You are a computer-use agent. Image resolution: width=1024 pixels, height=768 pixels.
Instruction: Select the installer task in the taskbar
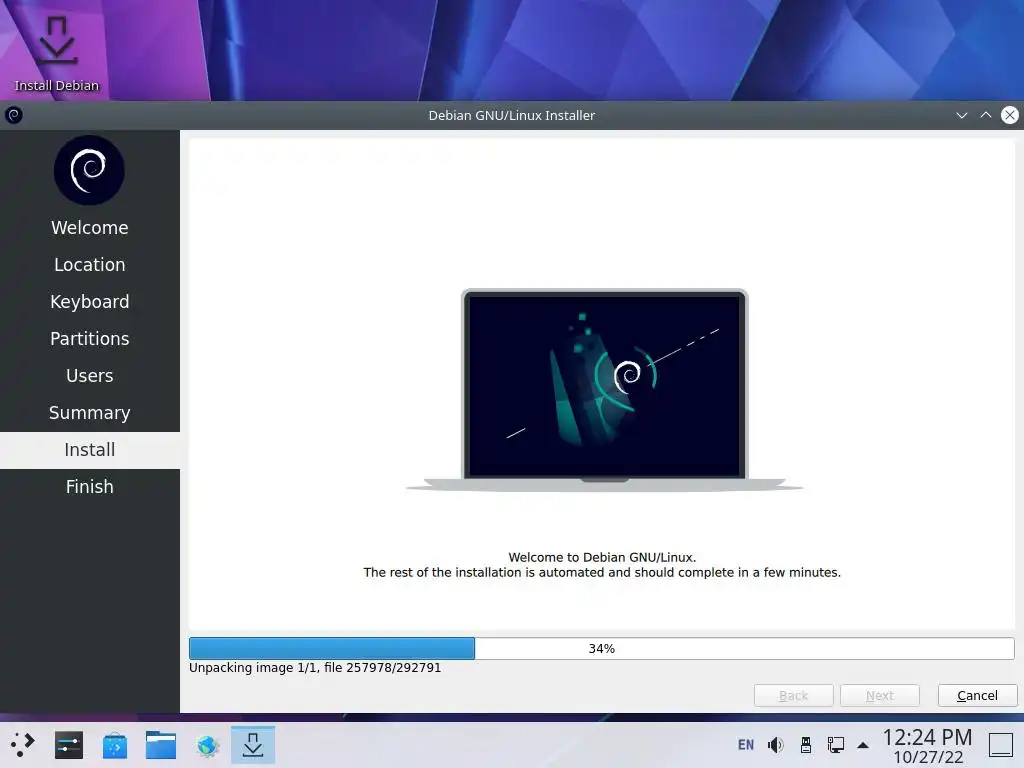click(x=253, y=745)
